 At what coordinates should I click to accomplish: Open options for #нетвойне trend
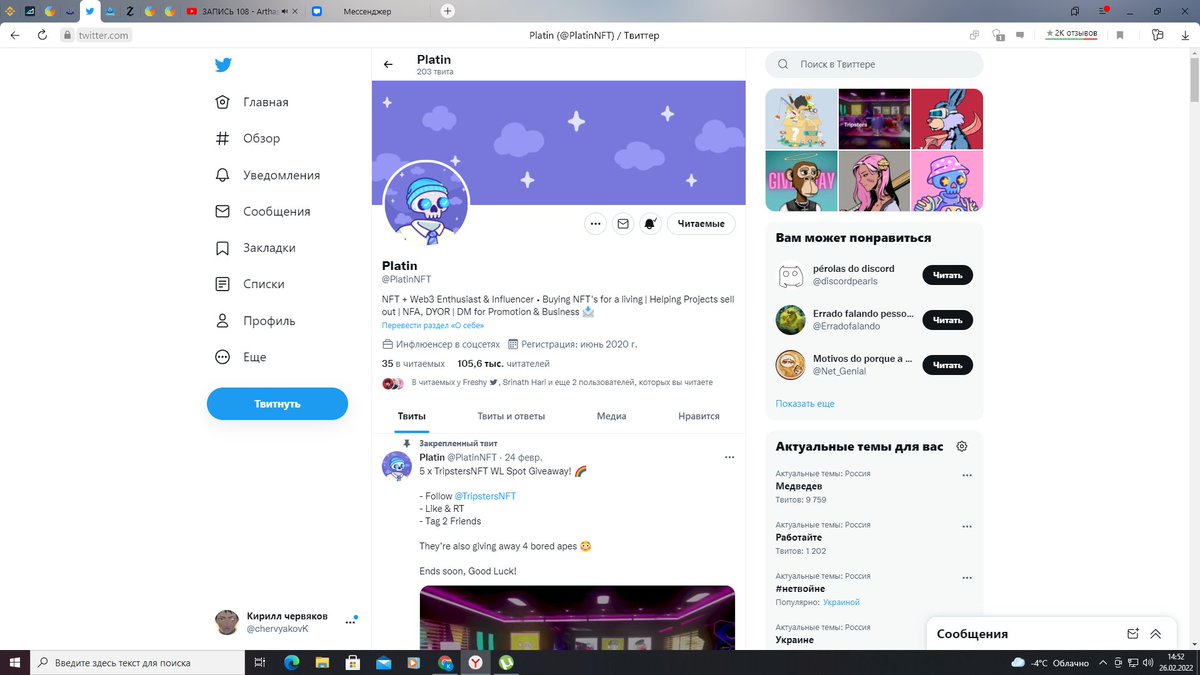pos(967,578)
